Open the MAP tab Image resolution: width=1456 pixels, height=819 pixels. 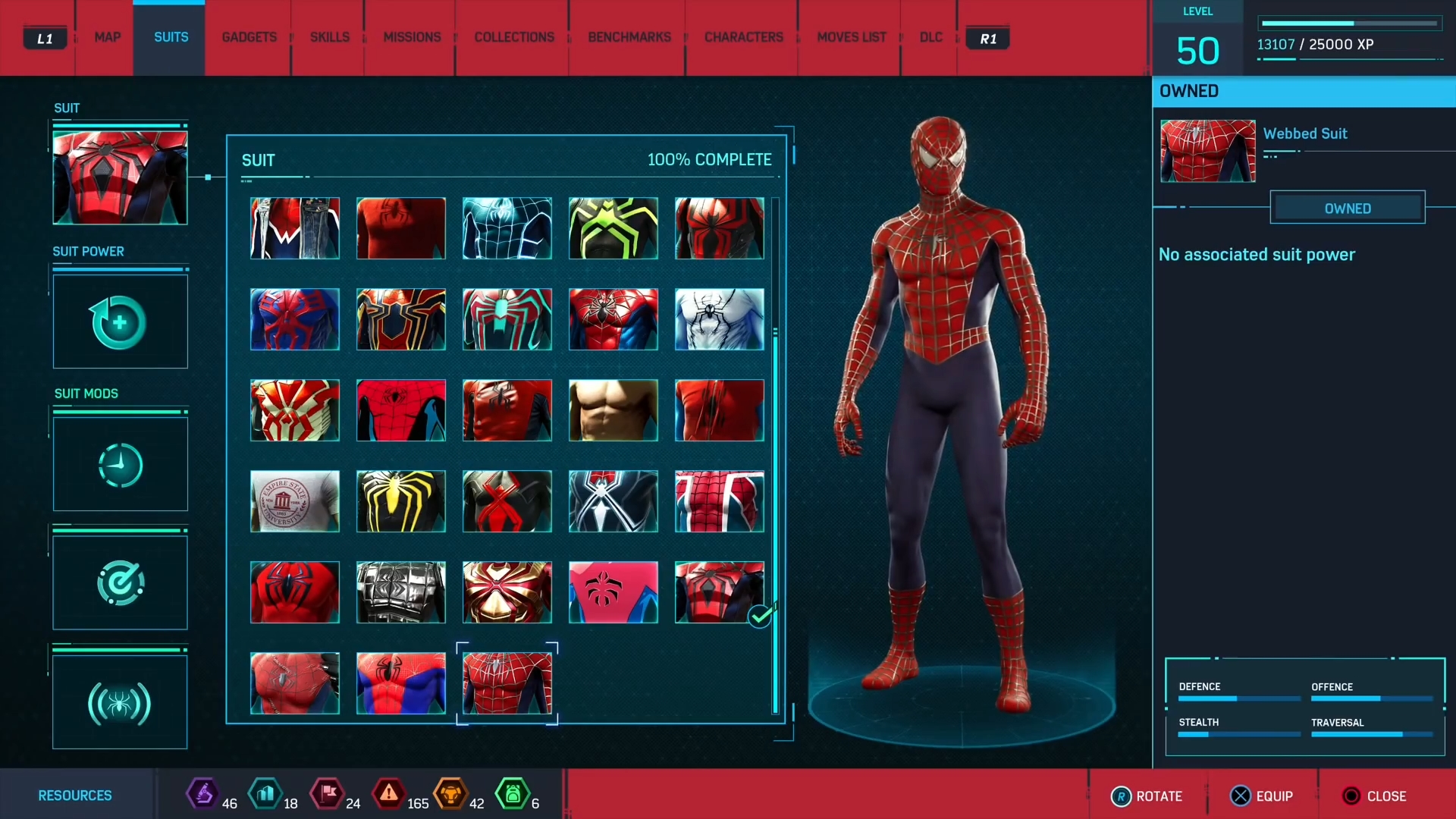click(x=107, y=37)
